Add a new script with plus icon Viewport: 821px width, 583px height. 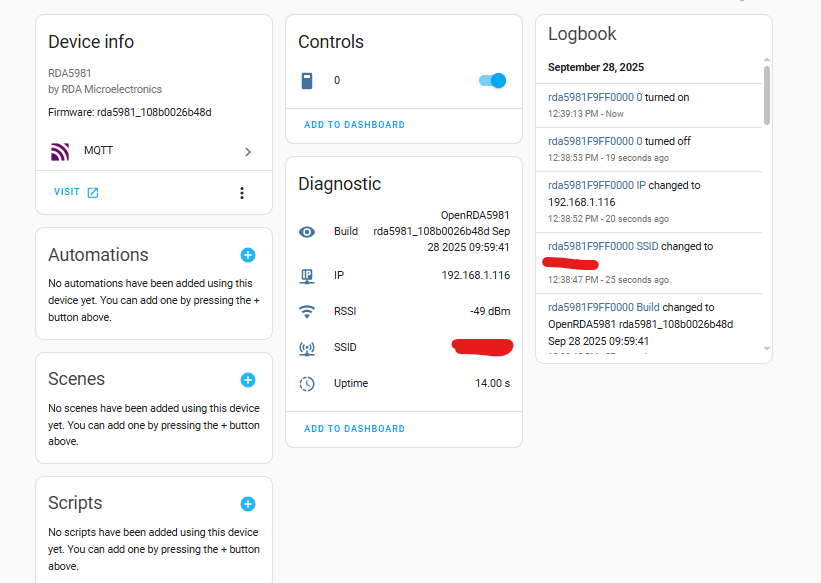(248, 504)
